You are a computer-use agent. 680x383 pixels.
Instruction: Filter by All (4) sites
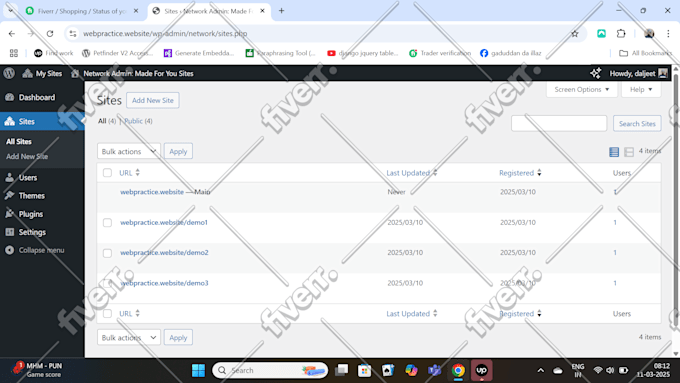[107, 121]
